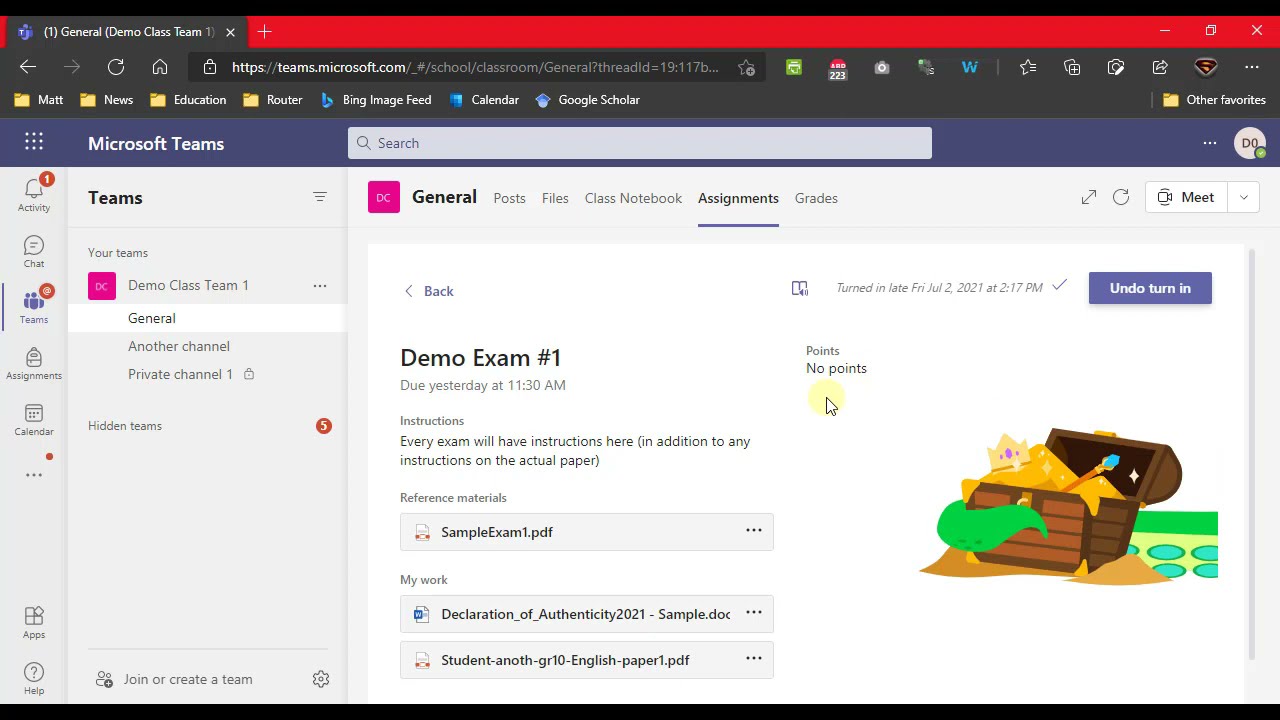Open the Edge browser settings menu

coord(1252,67)
